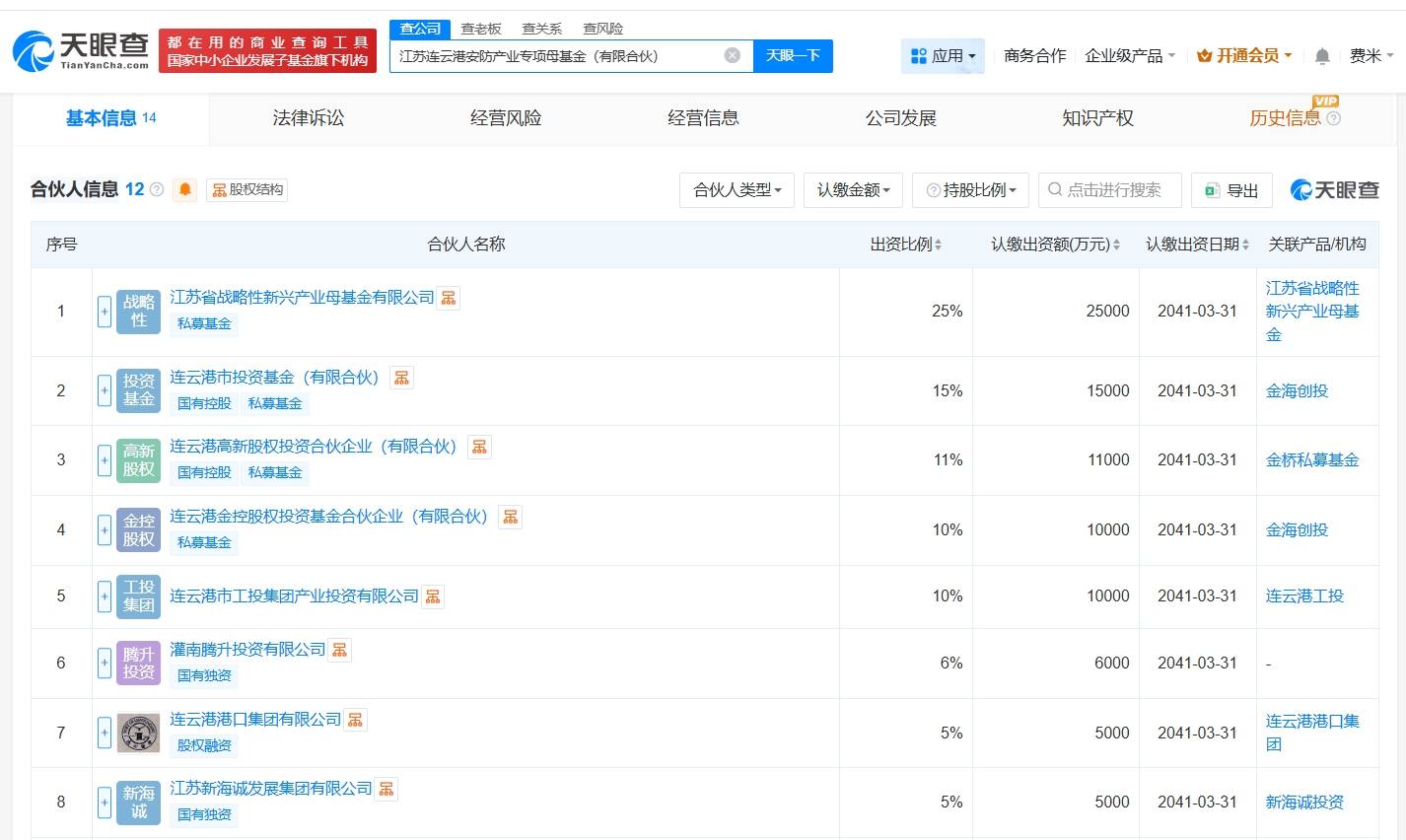Open the 认缴金额 filter dropdown
This screenshot has height=840, width=1406.
(853, 190)
